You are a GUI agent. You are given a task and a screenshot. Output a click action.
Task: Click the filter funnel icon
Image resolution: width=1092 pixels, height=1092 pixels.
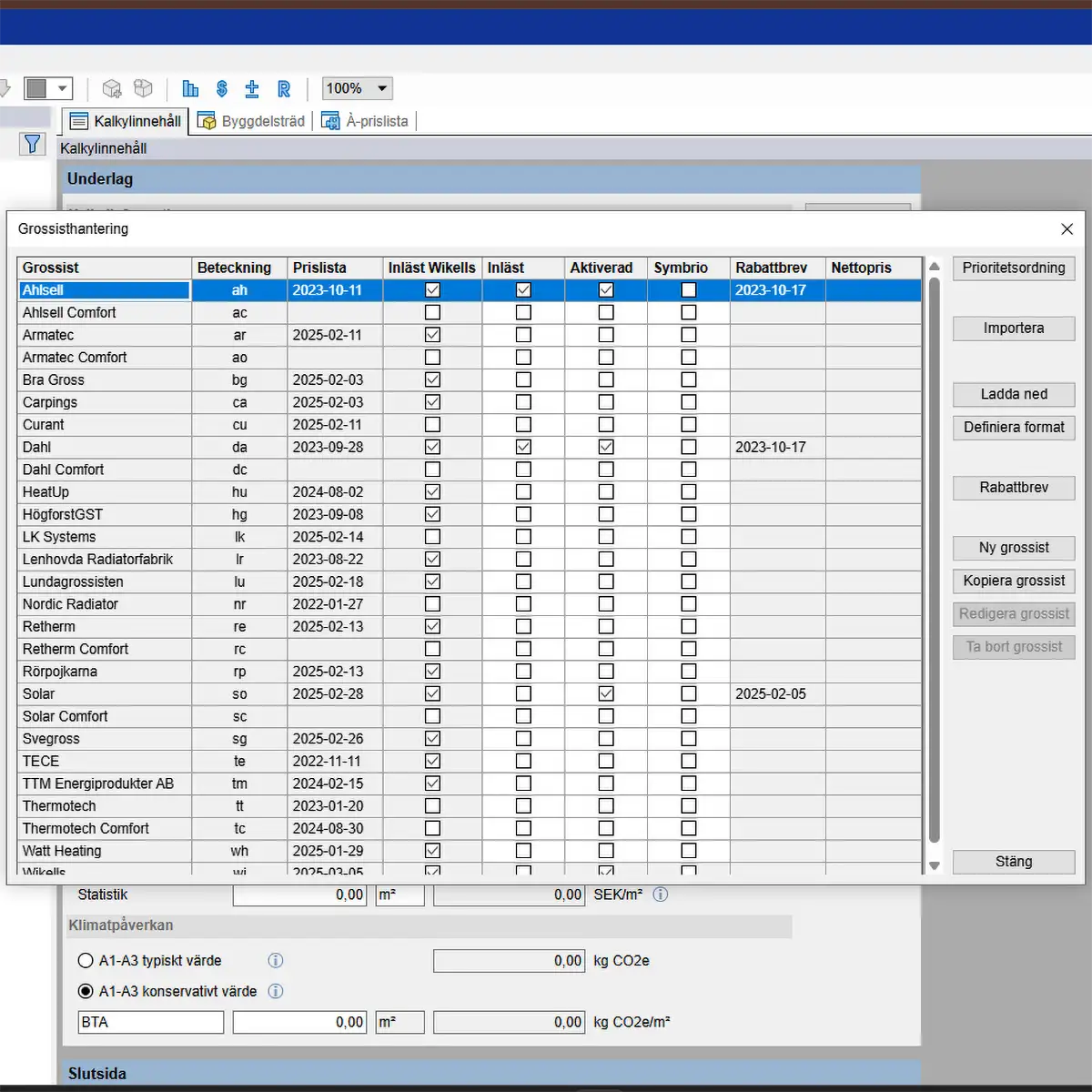coord(33,145)
